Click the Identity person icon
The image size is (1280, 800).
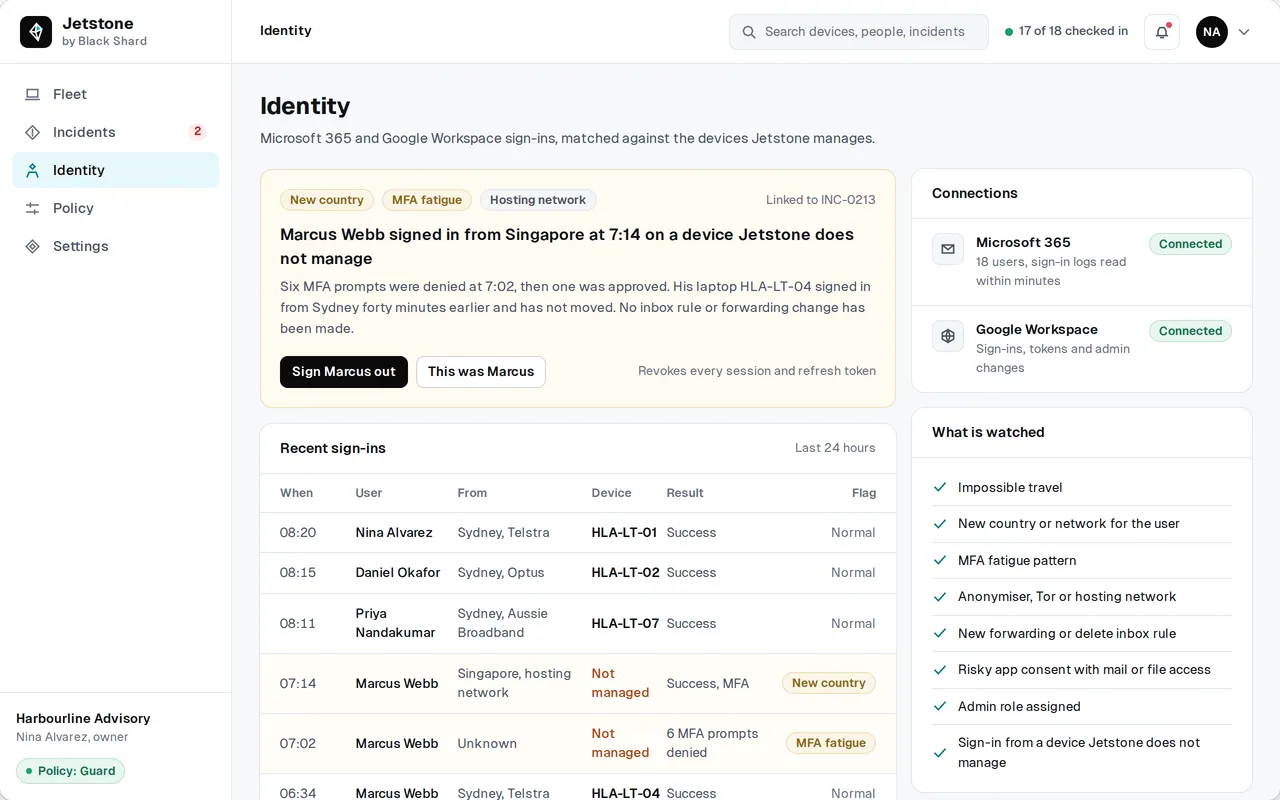pos(33,170)
